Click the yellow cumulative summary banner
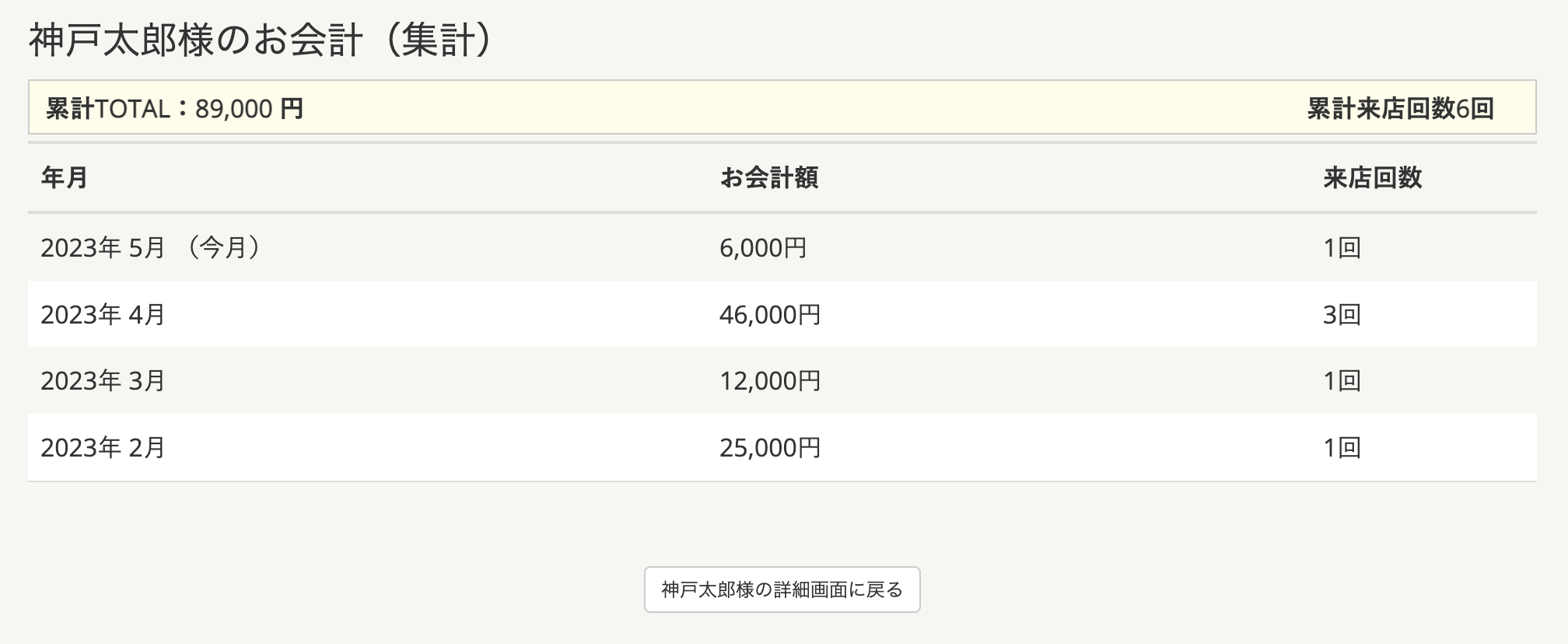Viewport: 1568px width, 644px height. [x=782, y=107]
